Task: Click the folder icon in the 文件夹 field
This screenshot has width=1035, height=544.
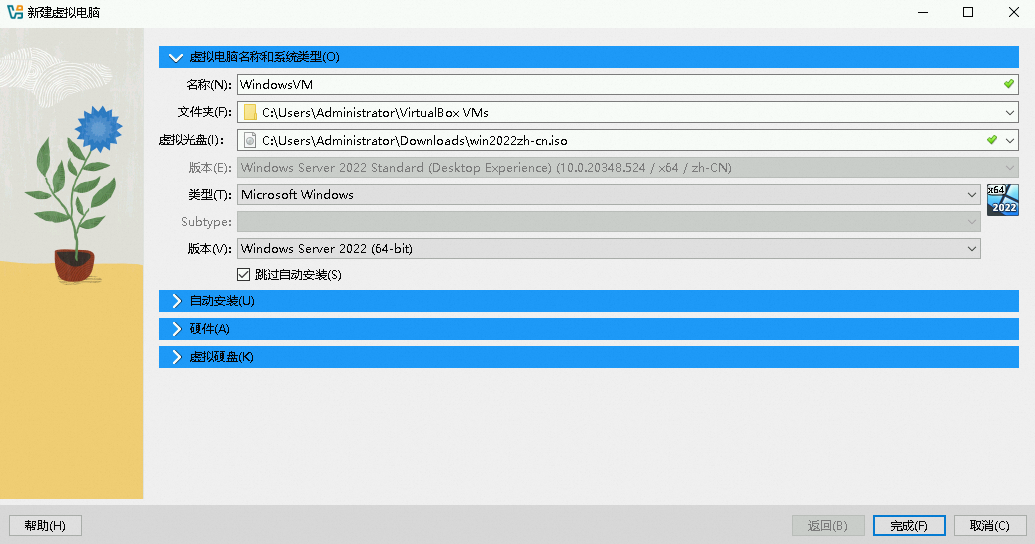Action: point(250,112)
